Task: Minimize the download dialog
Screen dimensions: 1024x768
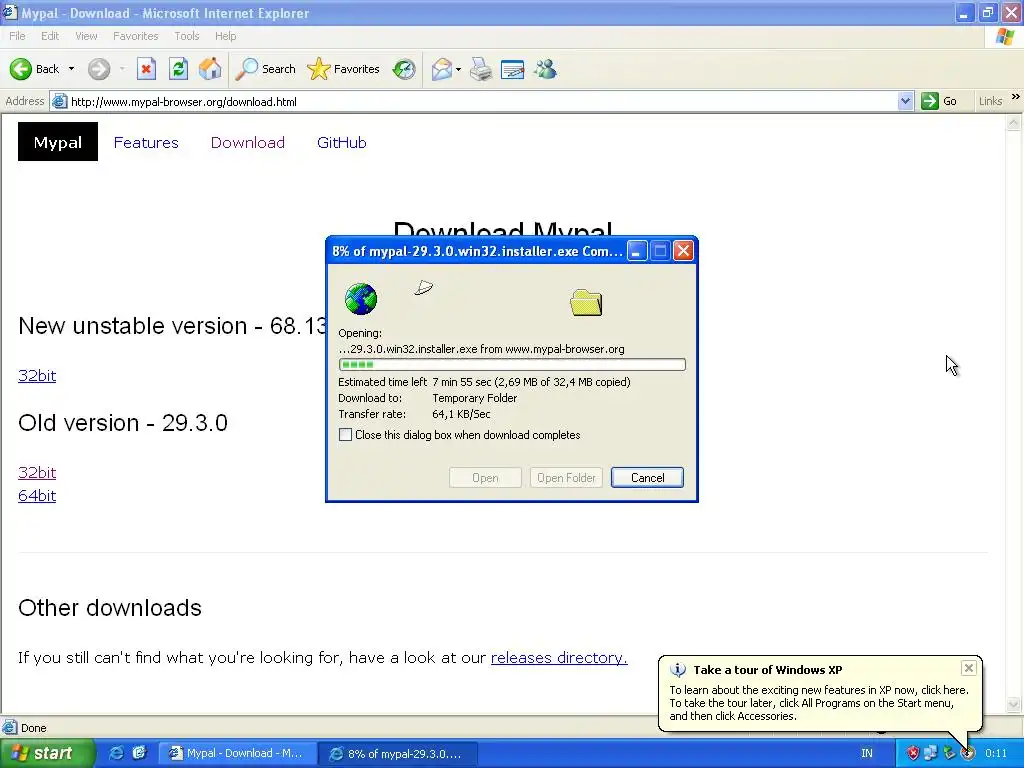Action: point(637,251)
